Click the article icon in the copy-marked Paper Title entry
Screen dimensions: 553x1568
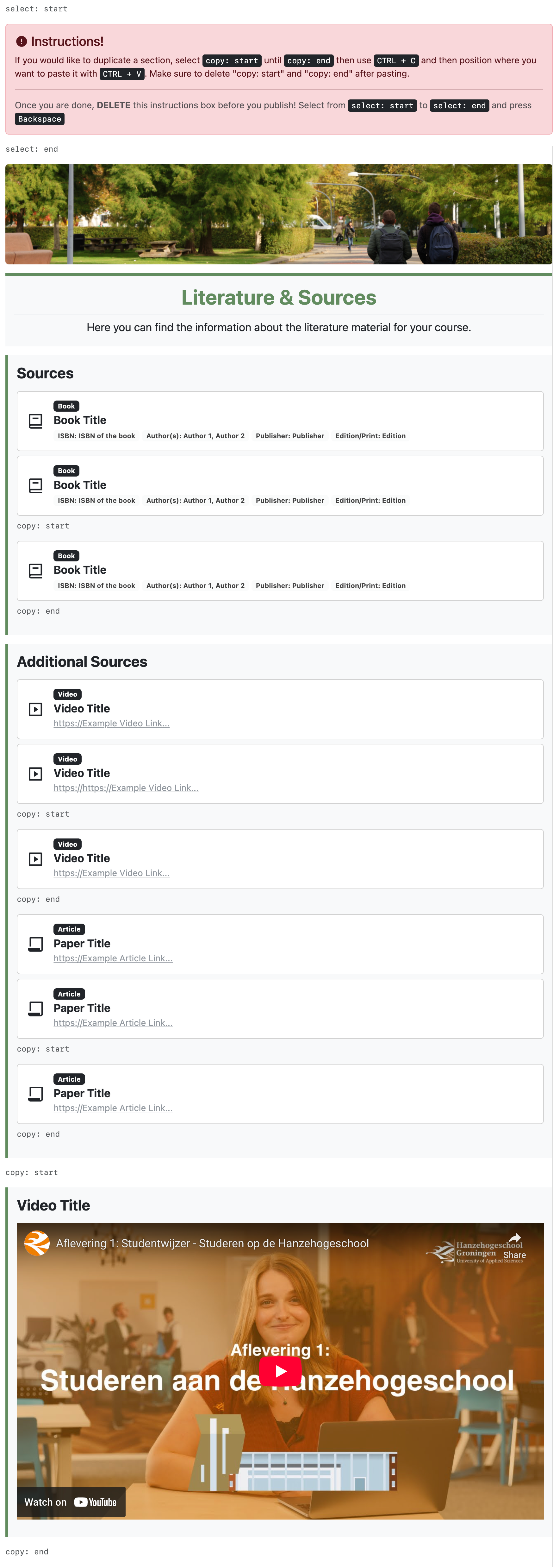point(36,1094)
